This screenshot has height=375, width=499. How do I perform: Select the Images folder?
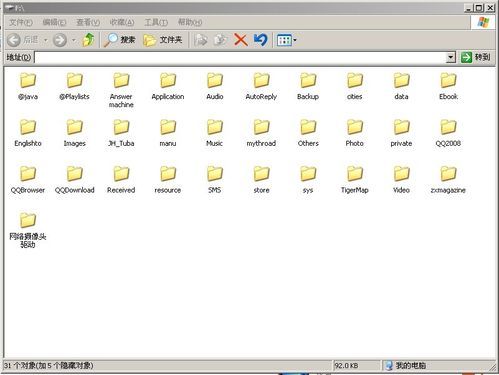click(74, 133)
